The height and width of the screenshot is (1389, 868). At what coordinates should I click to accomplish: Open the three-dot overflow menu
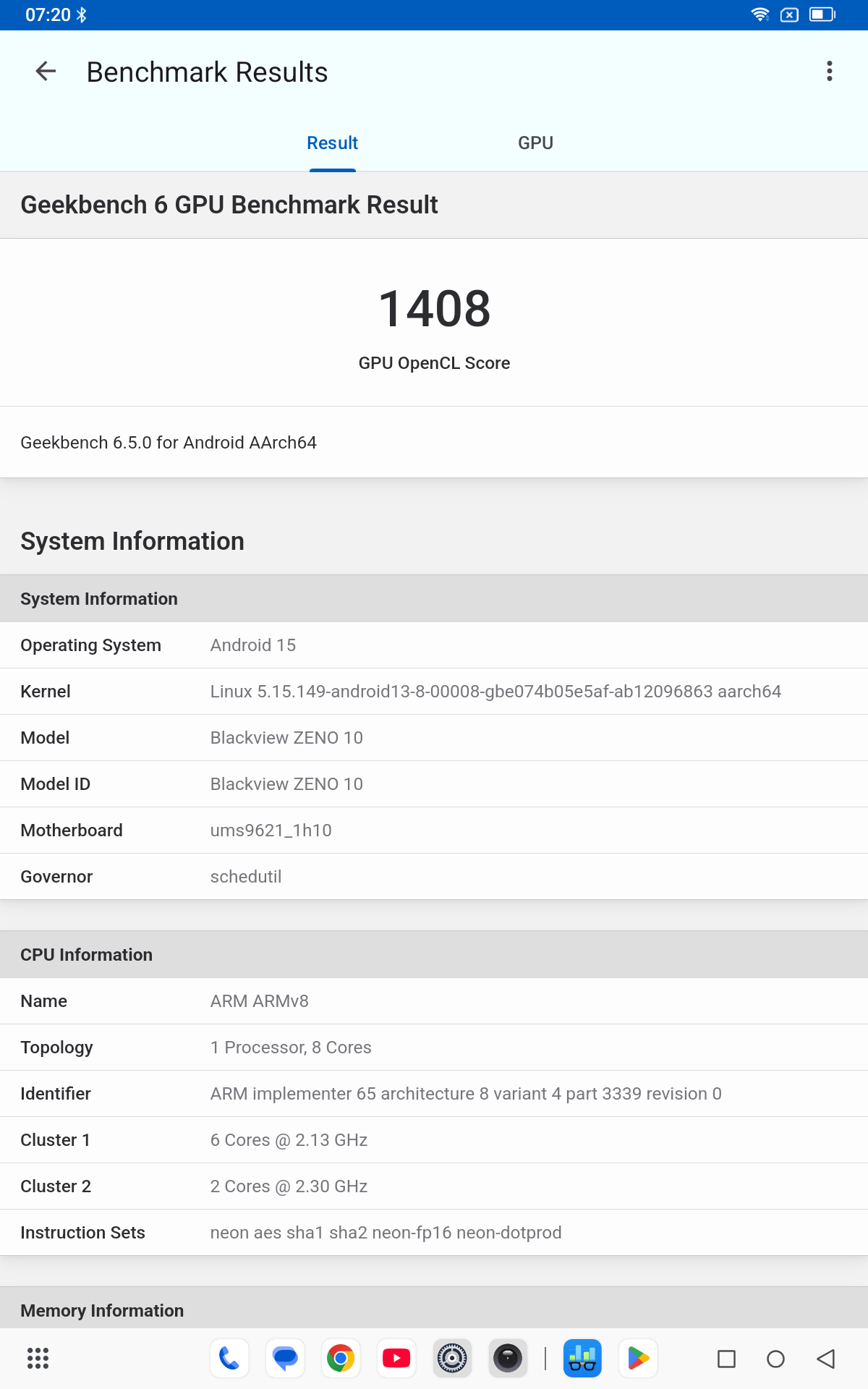[x=829, y=72]
